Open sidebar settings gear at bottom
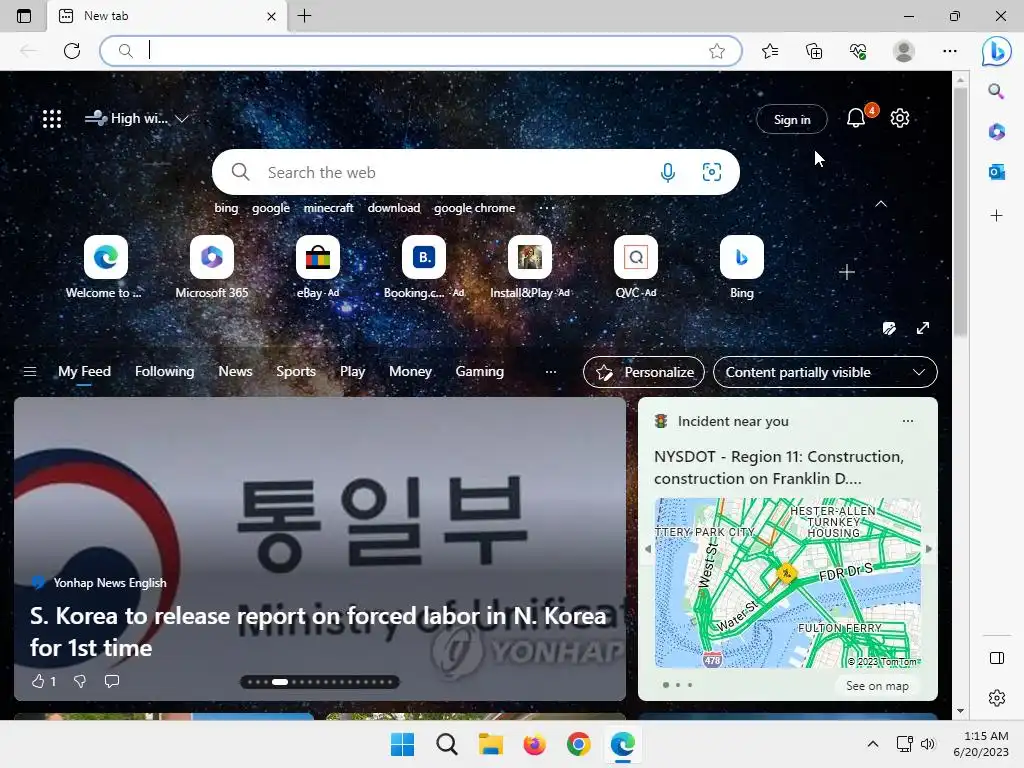The image size is (1024, 768). point(997,698)
